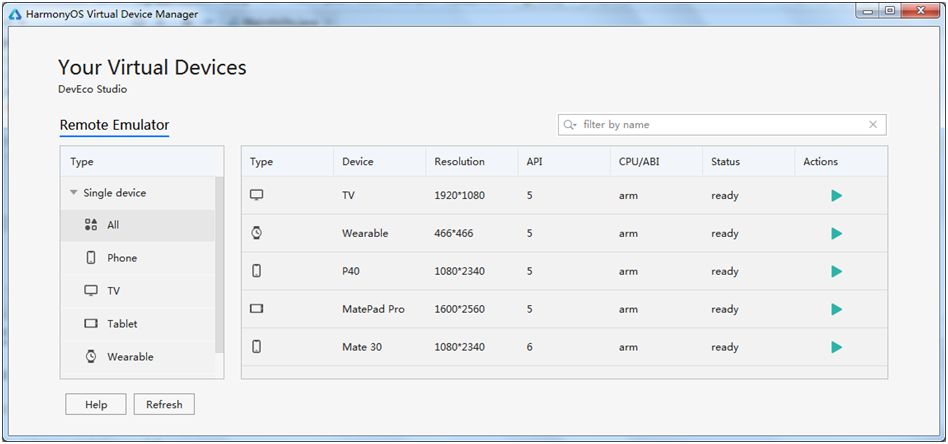
Task: Switch to Remote Emulator tab
Action: pyautogui.click(x=114, y=125)
